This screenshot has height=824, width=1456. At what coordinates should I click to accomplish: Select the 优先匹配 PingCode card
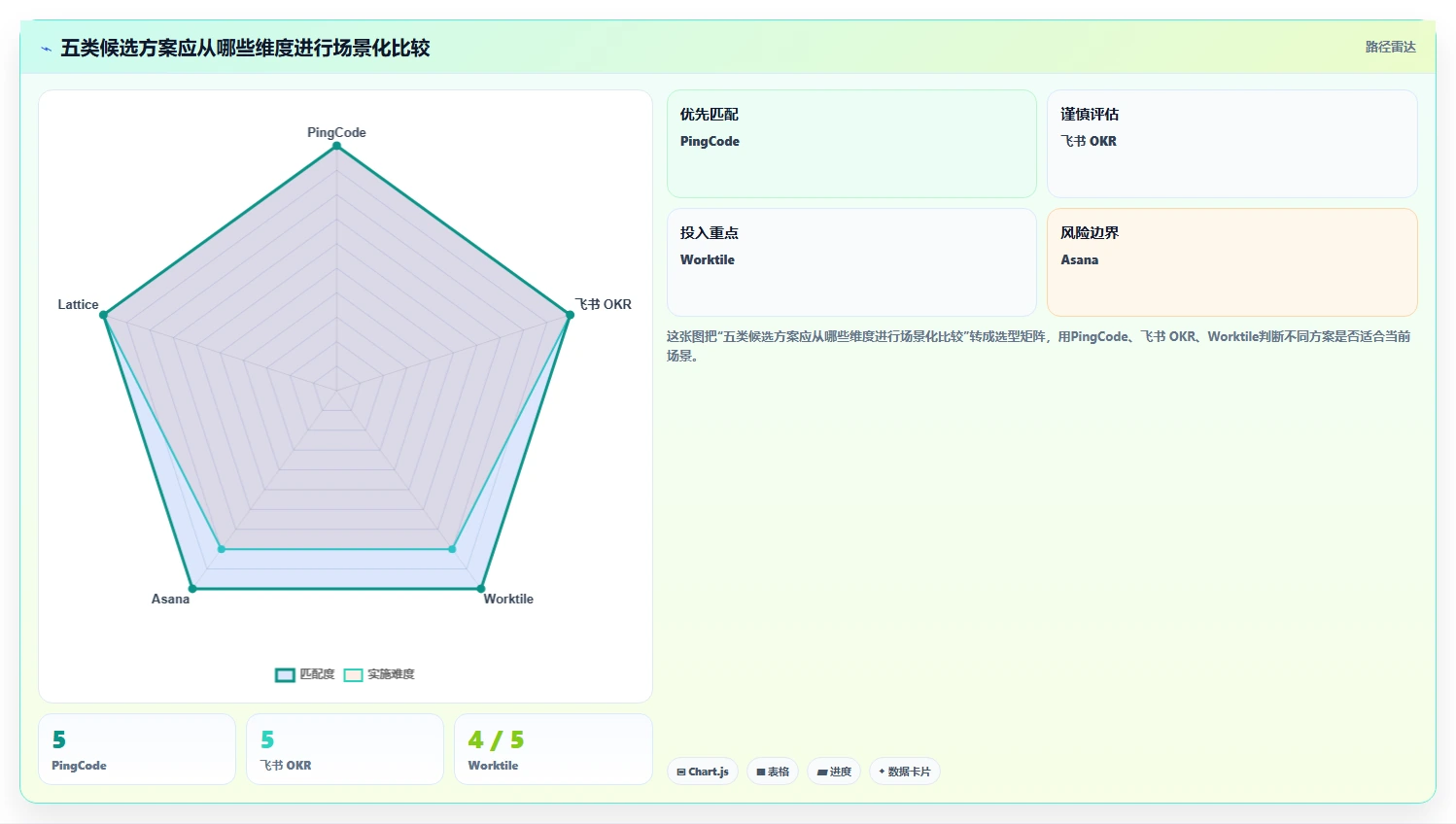[851, 144]
